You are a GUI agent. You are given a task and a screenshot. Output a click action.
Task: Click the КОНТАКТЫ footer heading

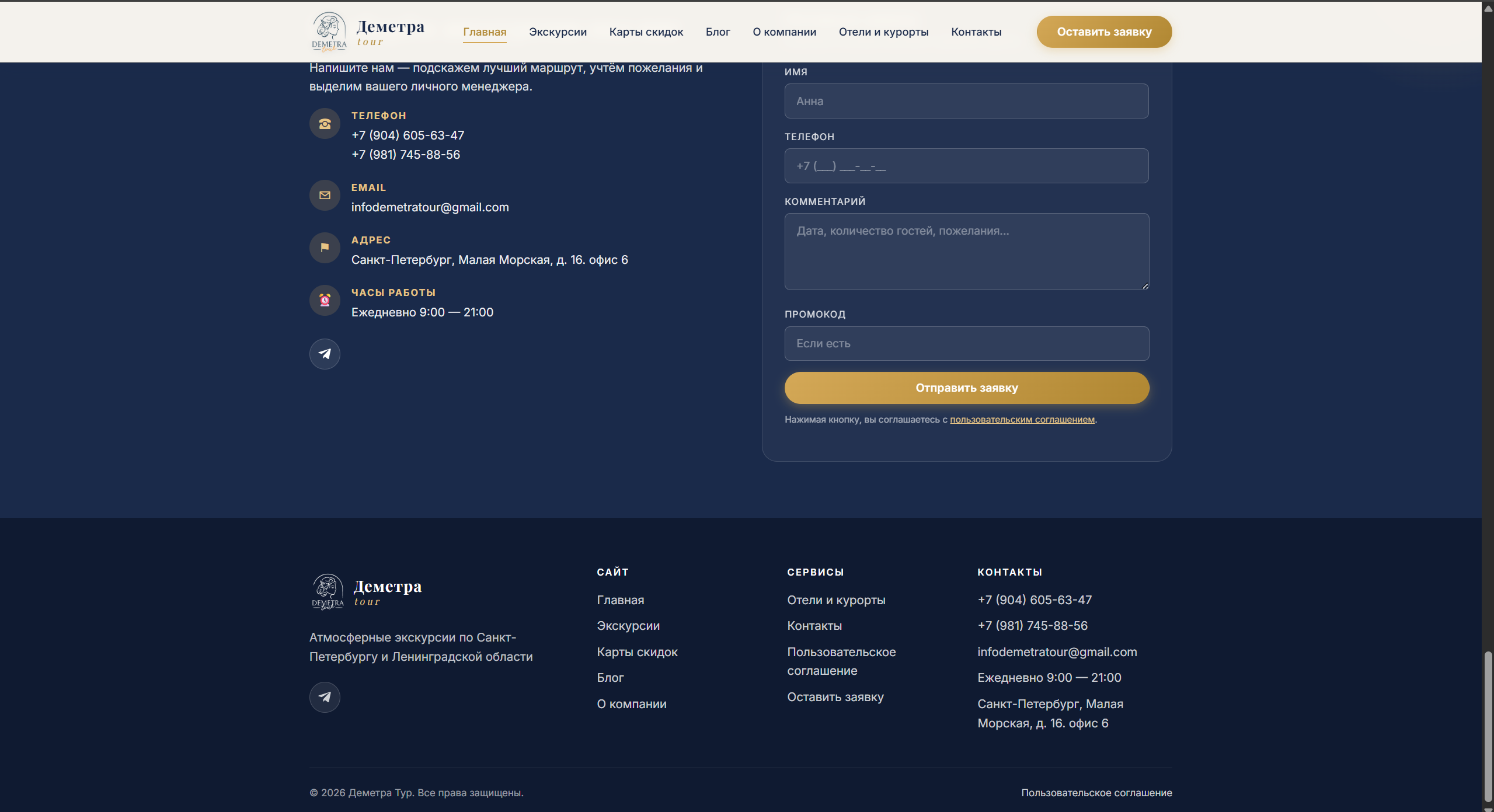1009,572
